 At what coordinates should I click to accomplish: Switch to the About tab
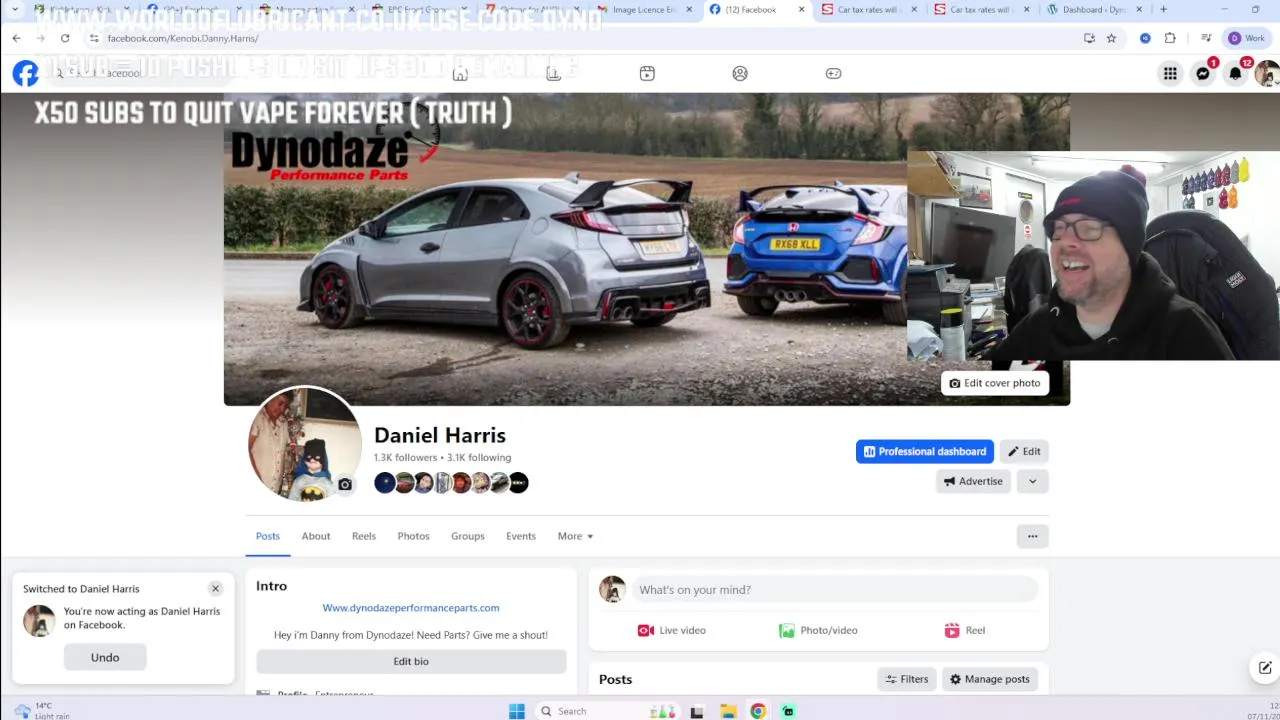(316, 536)
